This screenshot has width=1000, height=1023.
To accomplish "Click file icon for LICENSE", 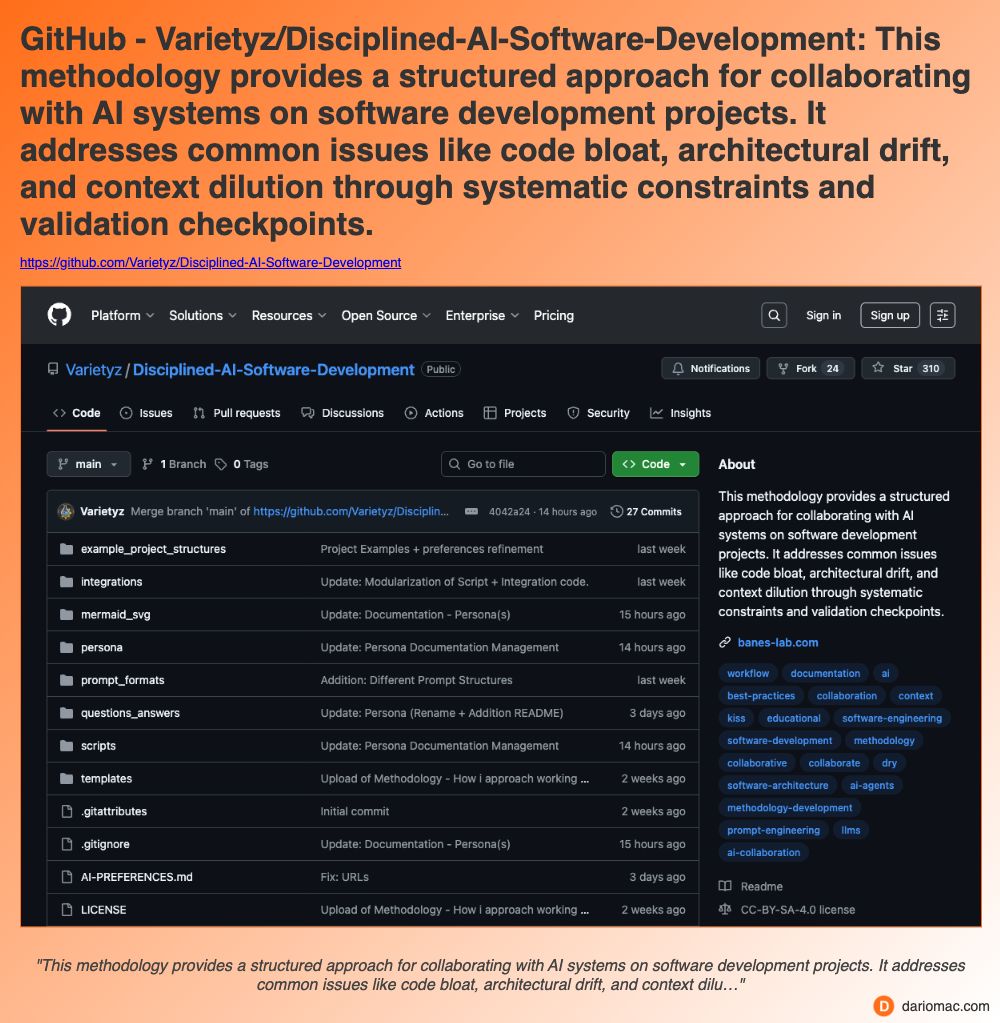I will 66,909.
